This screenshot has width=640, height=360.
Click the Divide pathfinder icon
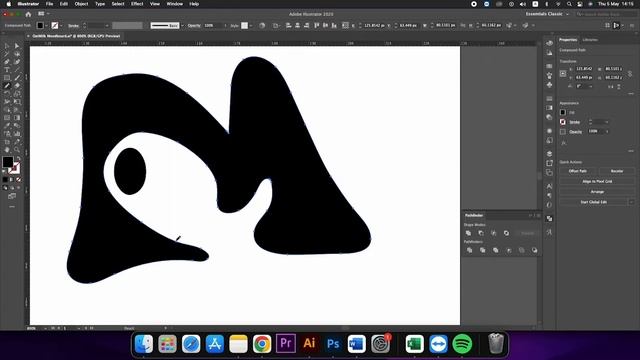coord(469,250)
